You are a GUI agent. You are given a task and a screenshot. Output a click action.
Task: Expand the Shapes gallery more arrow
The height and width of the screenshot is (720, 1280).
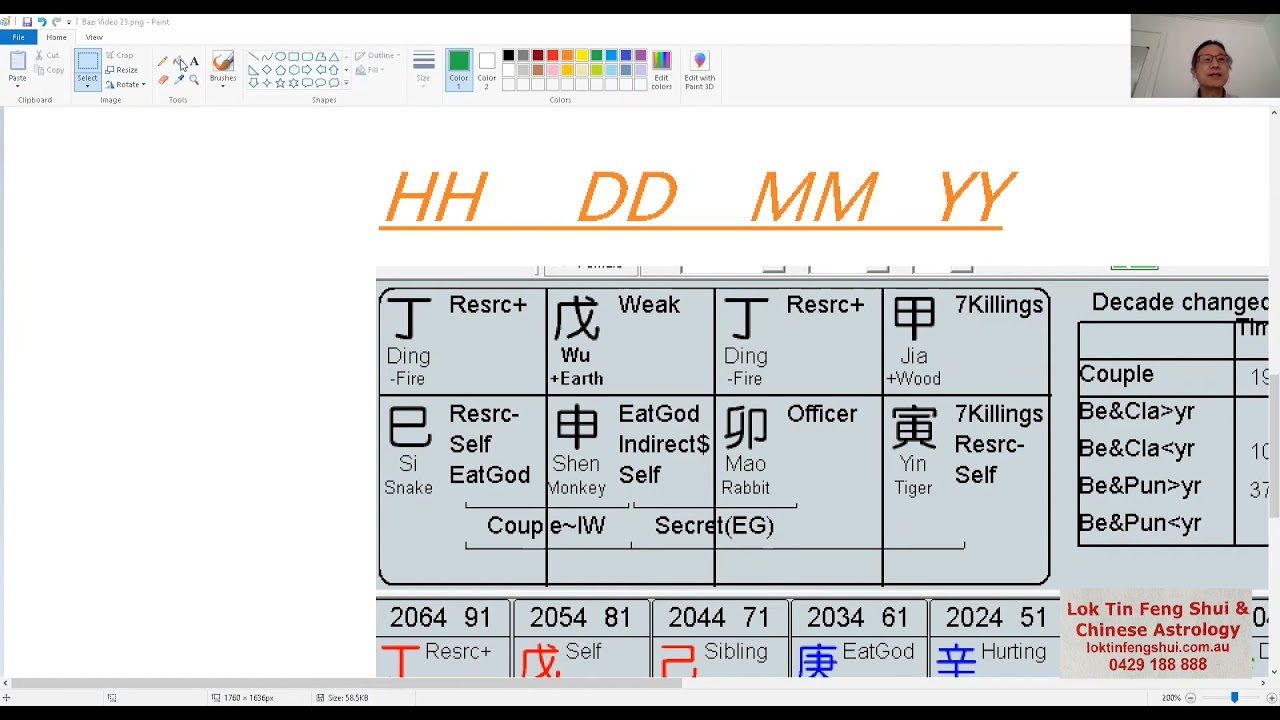(346, 83)
